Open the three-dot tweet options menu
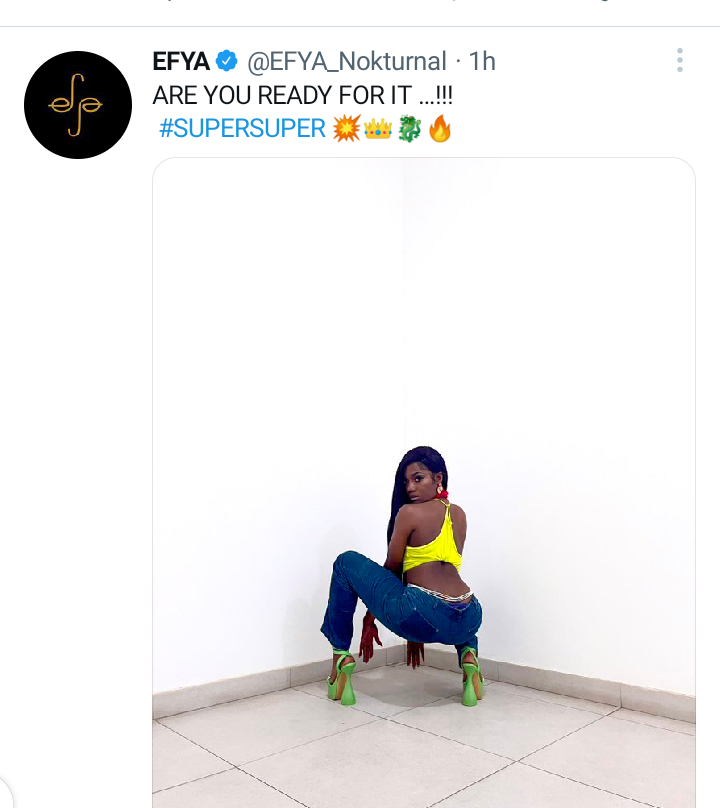This screenshot has height=808, width=720. (680, 60)
